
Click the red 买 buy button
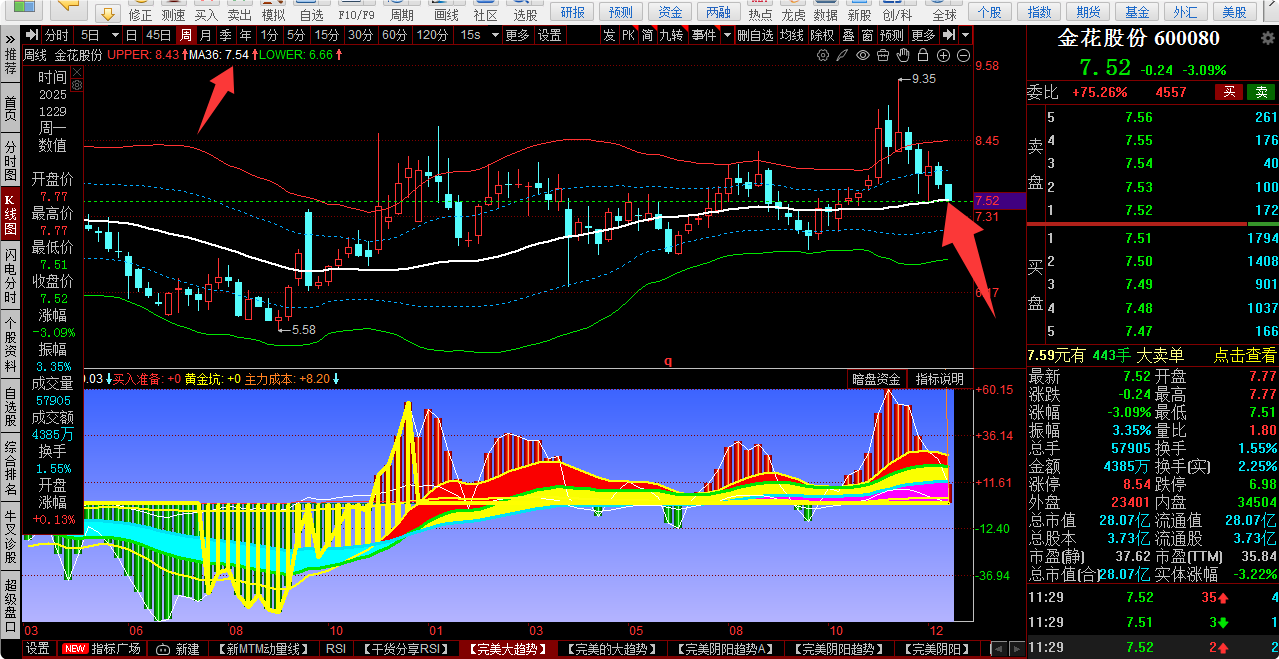pyautogui.click(x=1229, y=92)
